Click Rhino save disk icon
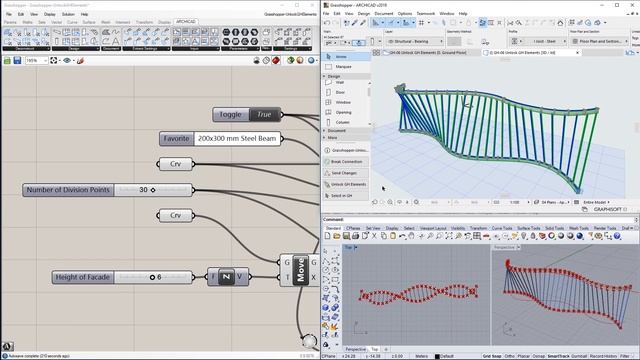This screenshot has height=360, width=640. 346,236
